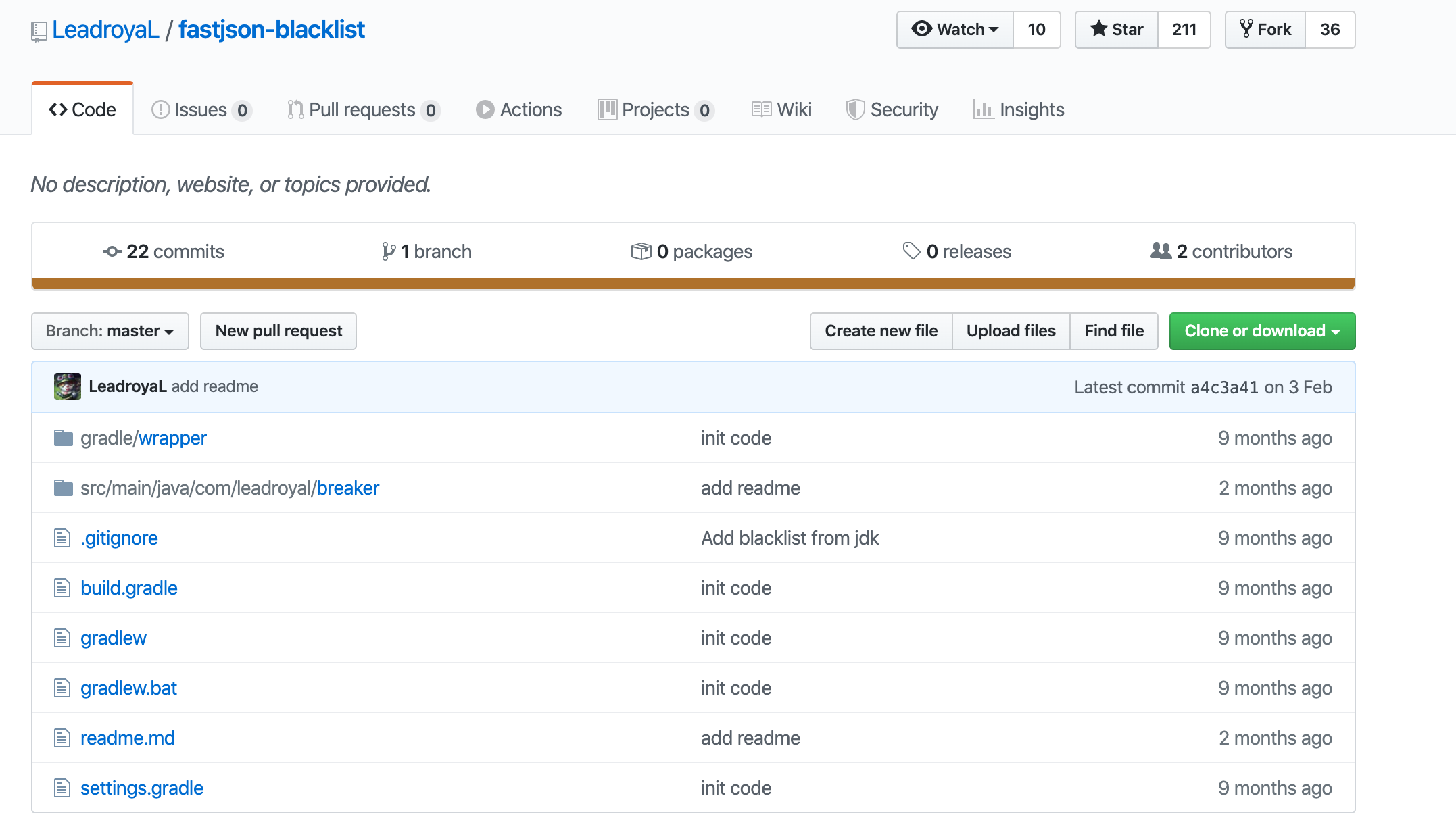The height and width of the screenshot is (827, 1456).
Task: Switch to the Issues tab
Action: pos(201,109)
